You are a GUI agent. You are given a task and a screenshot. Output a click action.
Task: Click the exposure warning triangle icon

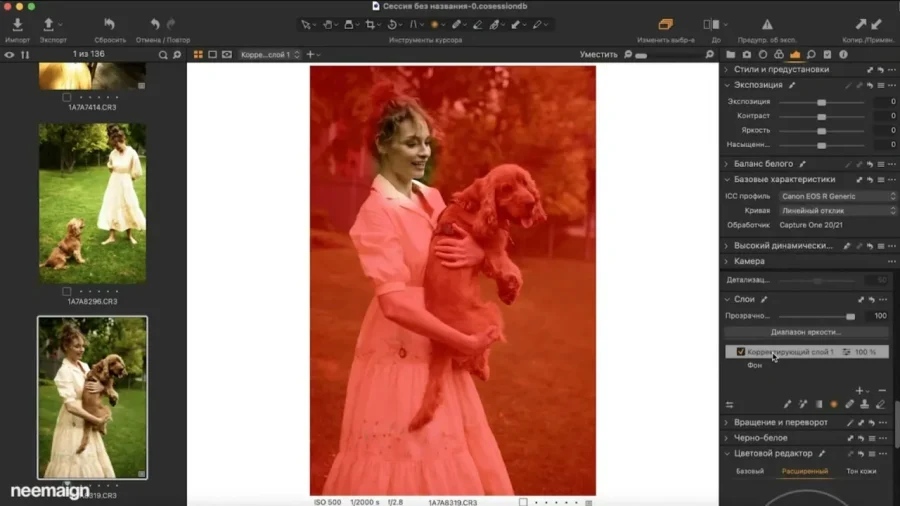point(767,24)
